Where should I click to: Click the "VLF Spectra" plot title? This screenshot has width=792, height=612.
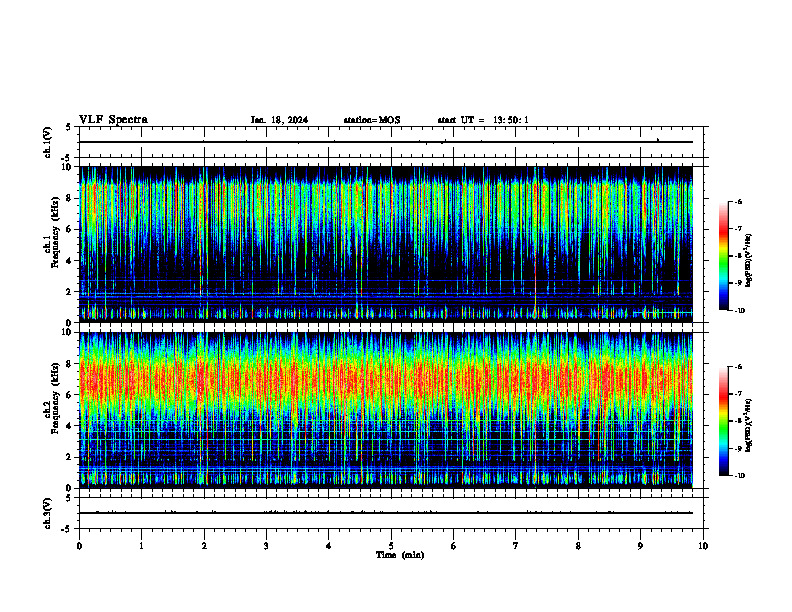pyautogui.click(x=113, y=120)
